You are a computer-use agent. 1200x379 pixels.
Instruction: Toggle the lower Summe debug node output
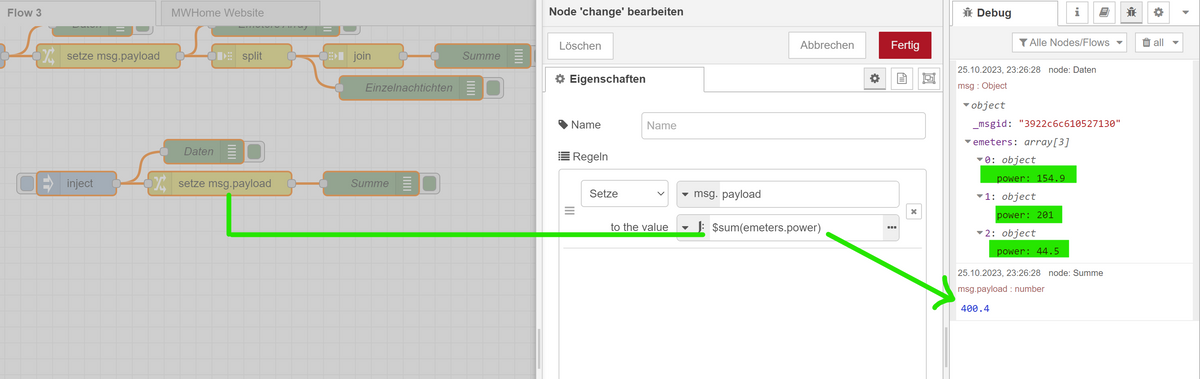430,184
